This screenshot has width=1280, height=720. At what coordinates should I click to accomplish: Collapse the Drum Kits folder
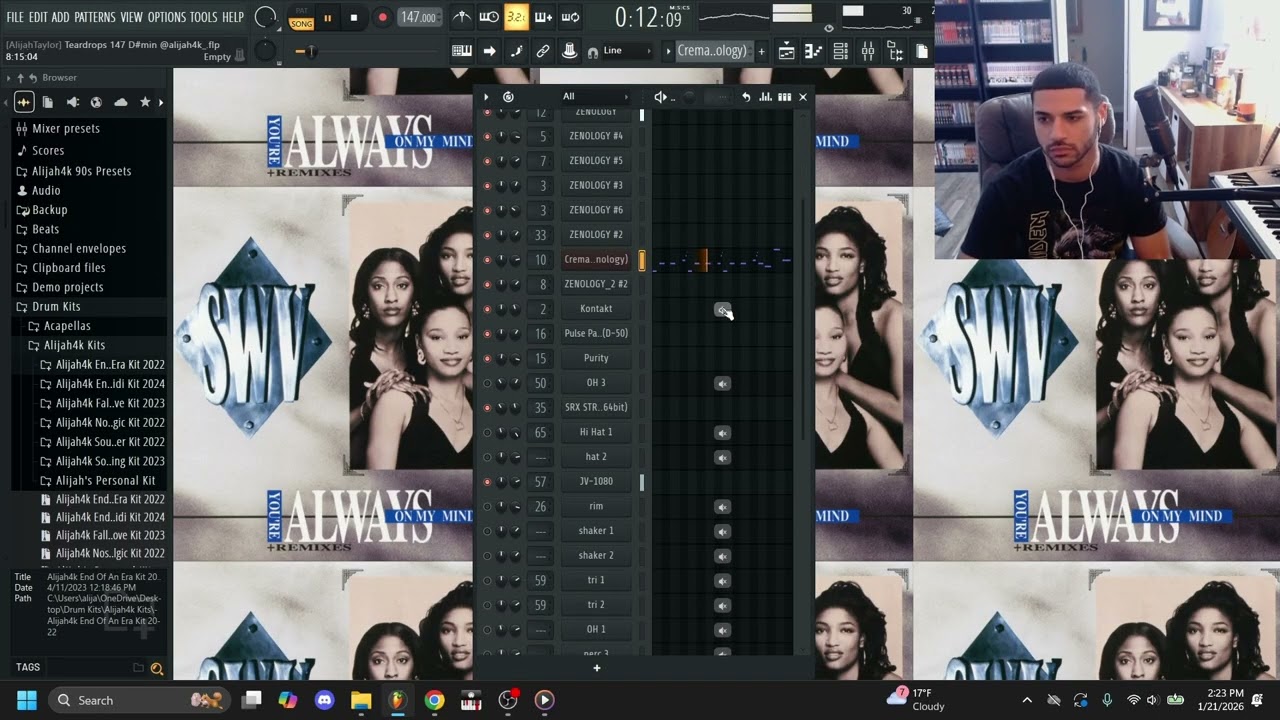[x=56, y=306]
